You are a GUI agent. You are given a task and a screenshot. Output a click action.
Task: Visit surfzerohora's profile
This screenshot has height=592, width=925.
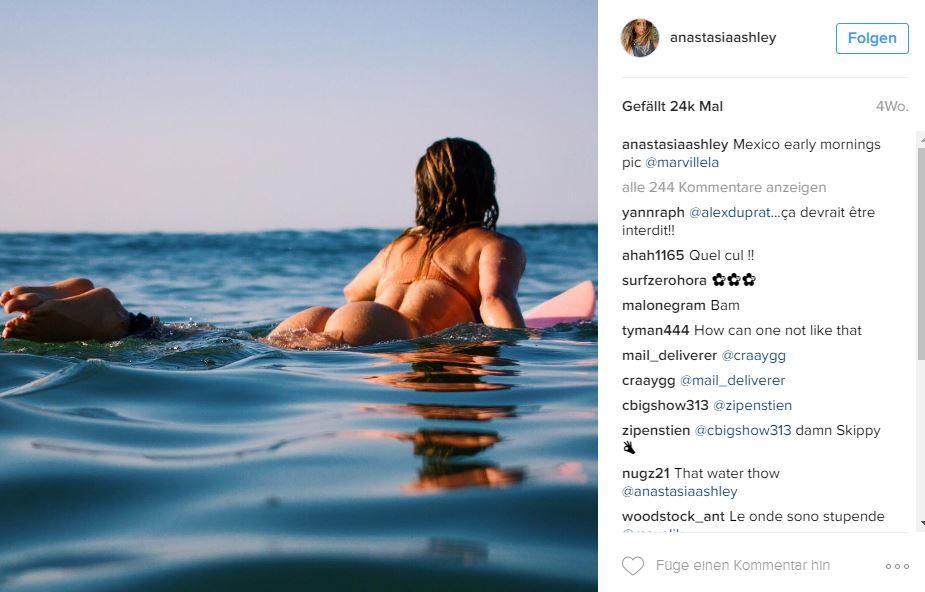tap(664, 280)
